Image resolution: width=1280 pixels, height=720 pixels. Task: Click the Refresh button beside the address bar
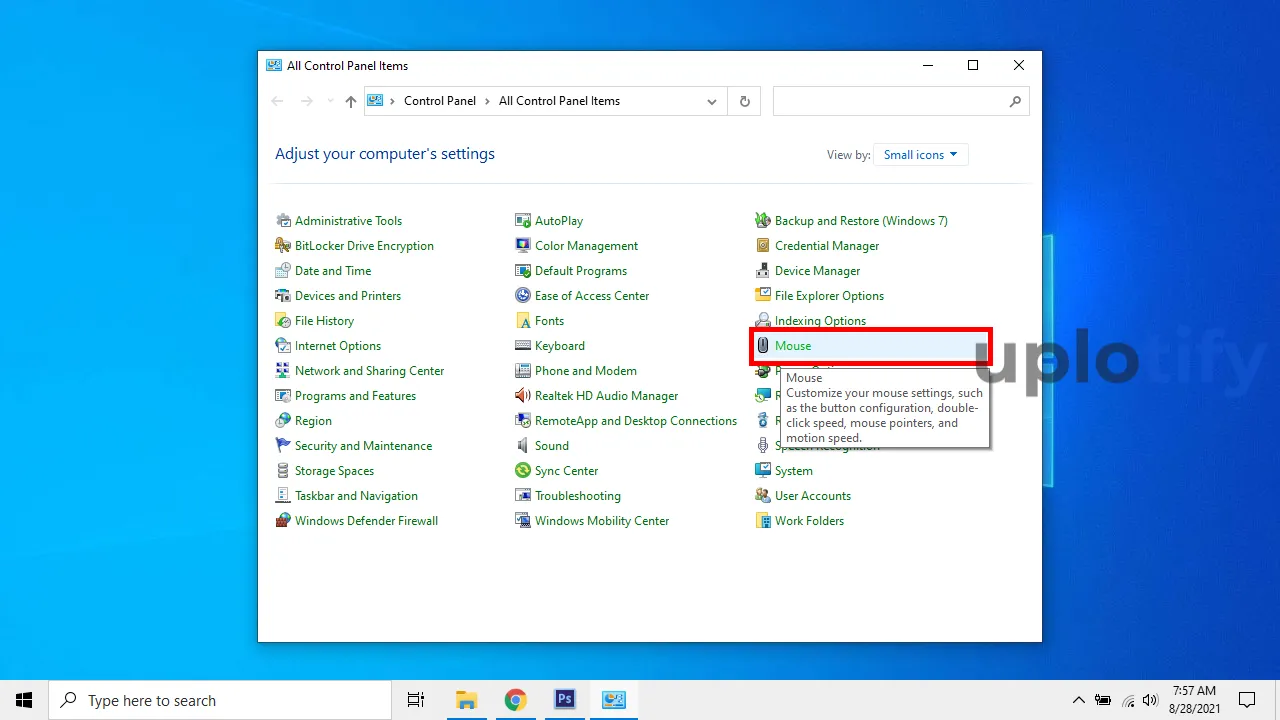pos(744,102)
